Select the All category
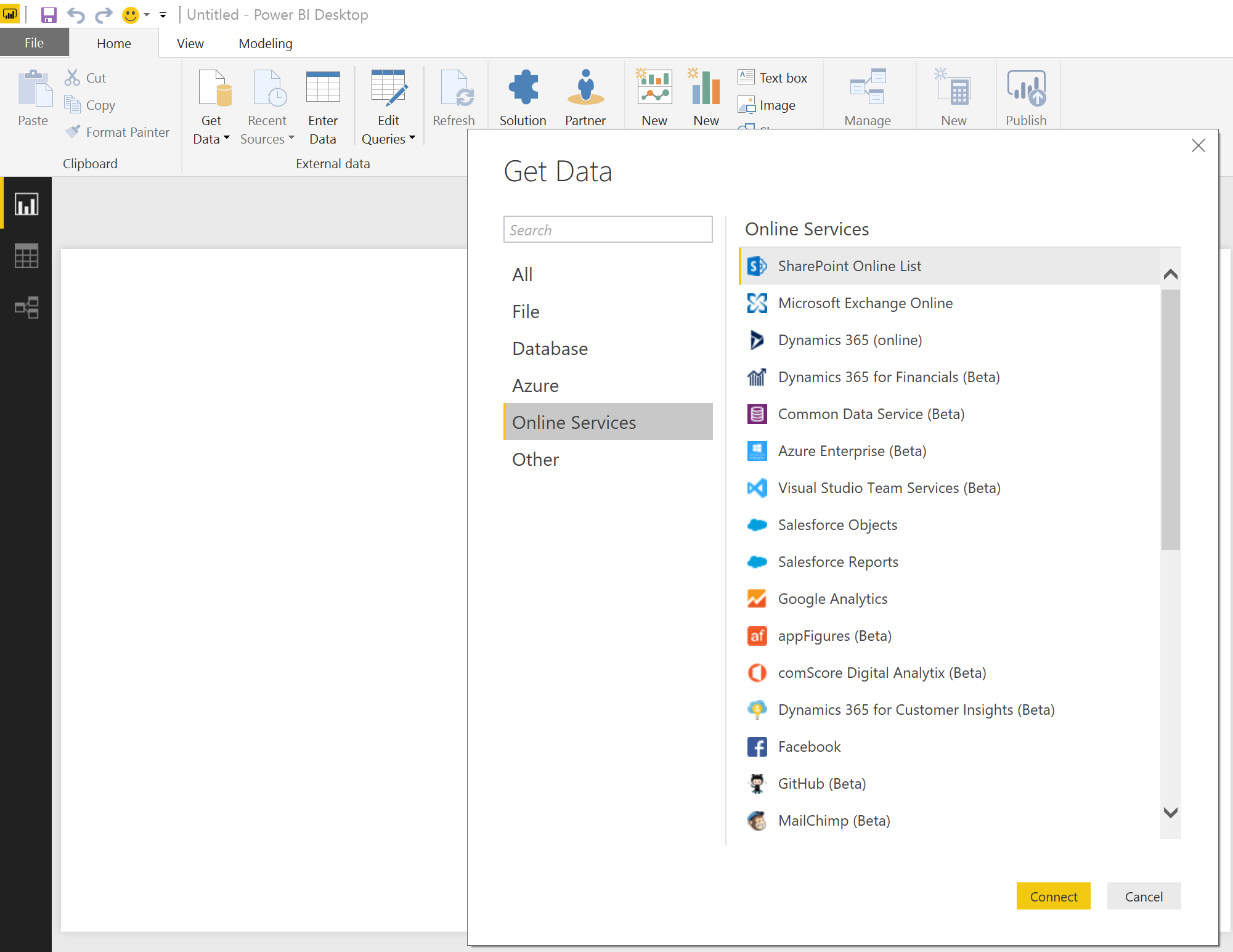 click(x=608, y=274)
